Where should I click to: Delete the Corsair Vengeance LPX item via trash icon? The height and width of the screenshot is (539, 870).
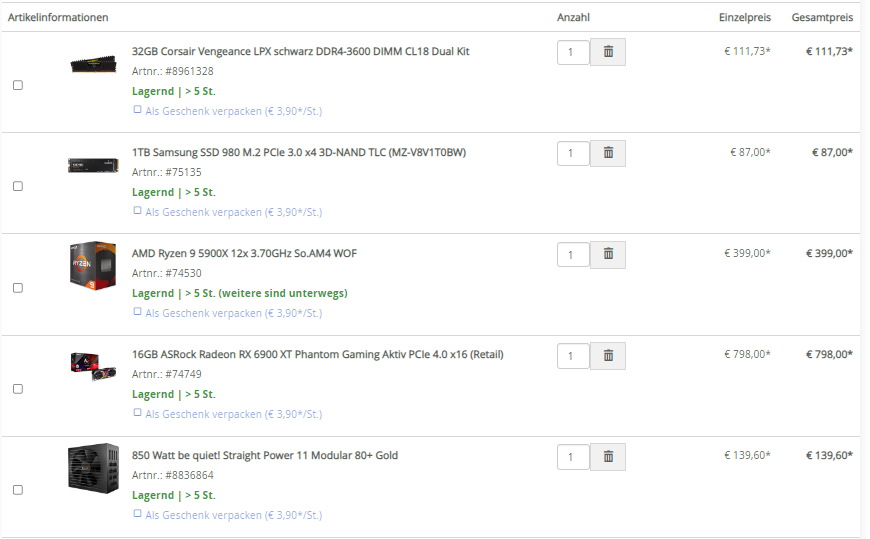[608, 52]
